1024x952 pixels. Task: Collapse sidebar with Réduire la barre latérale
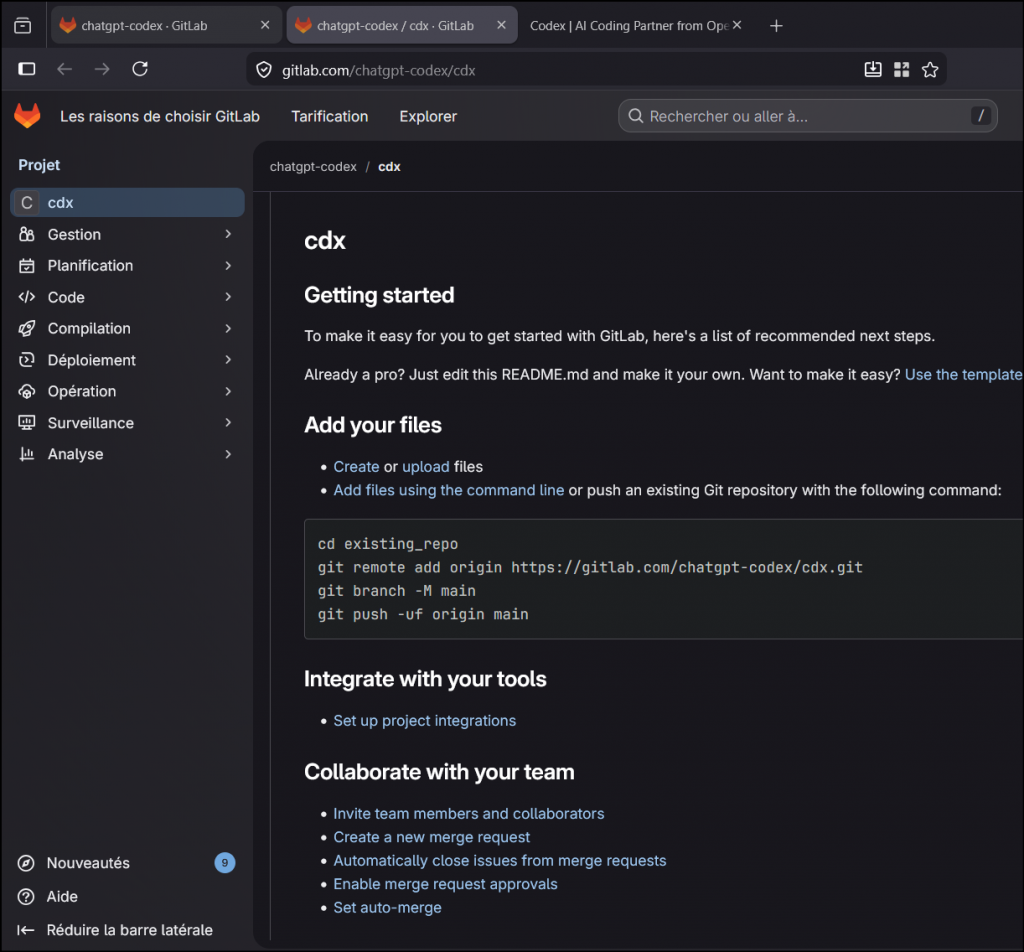(129, 930)
